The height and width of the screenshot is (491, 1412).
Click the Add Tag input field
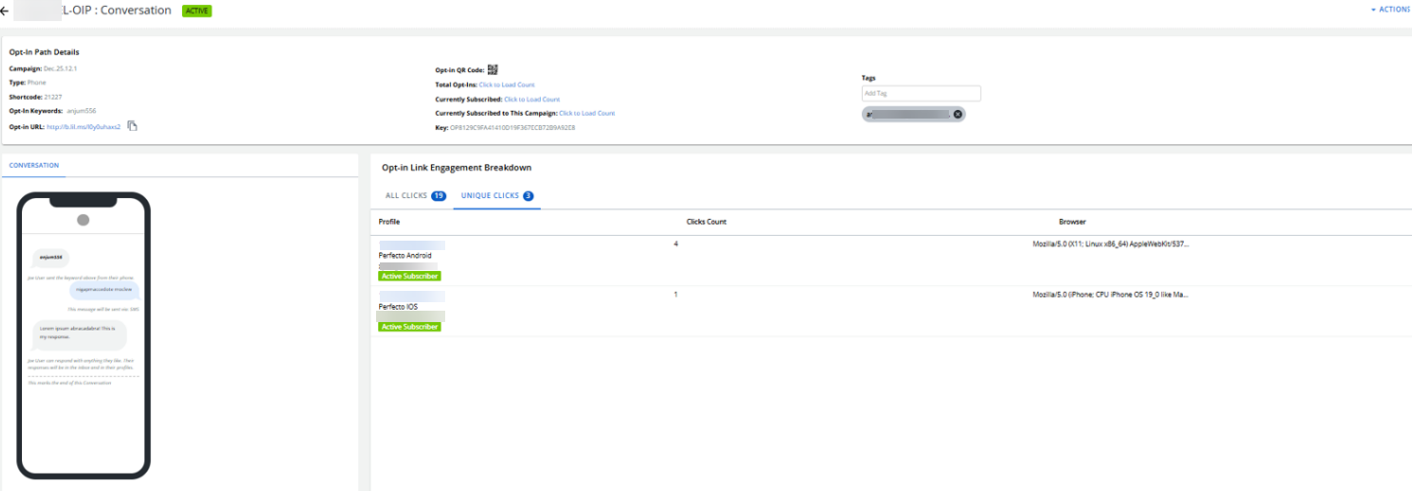pyautogui.click(x=921, y=93)
